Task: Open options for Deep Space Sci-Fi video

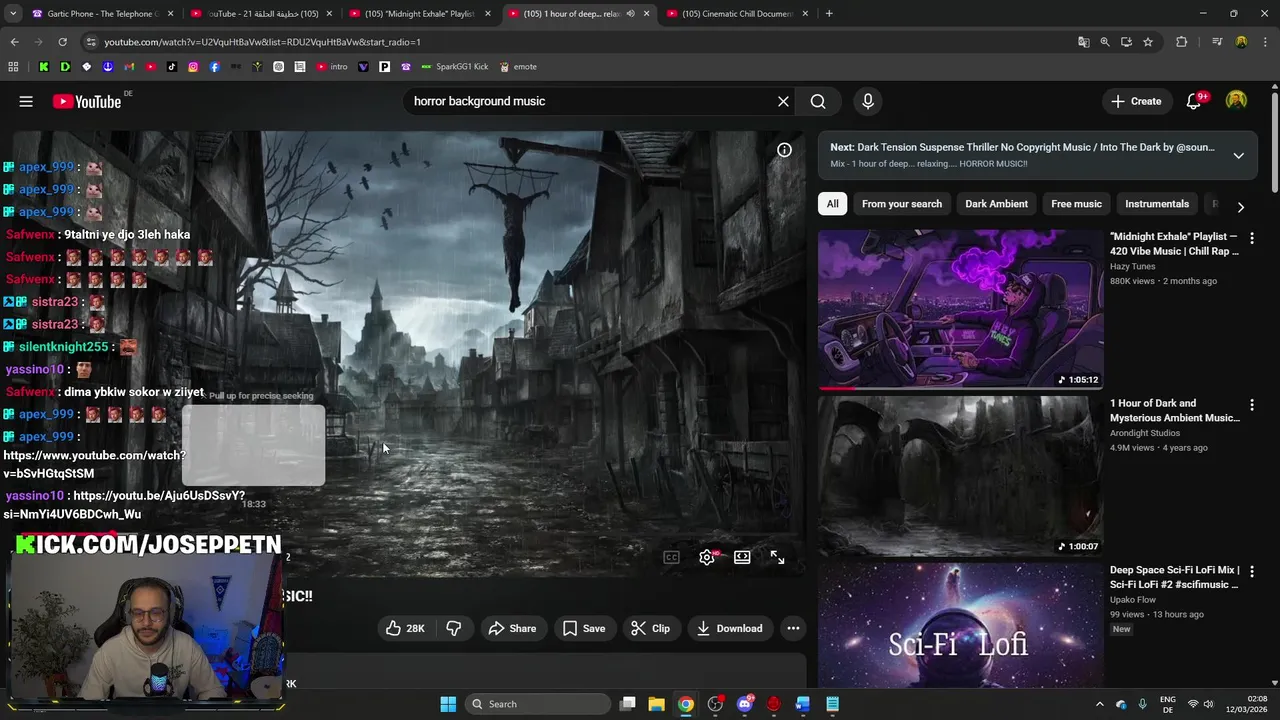Action: coord(1251,572)
